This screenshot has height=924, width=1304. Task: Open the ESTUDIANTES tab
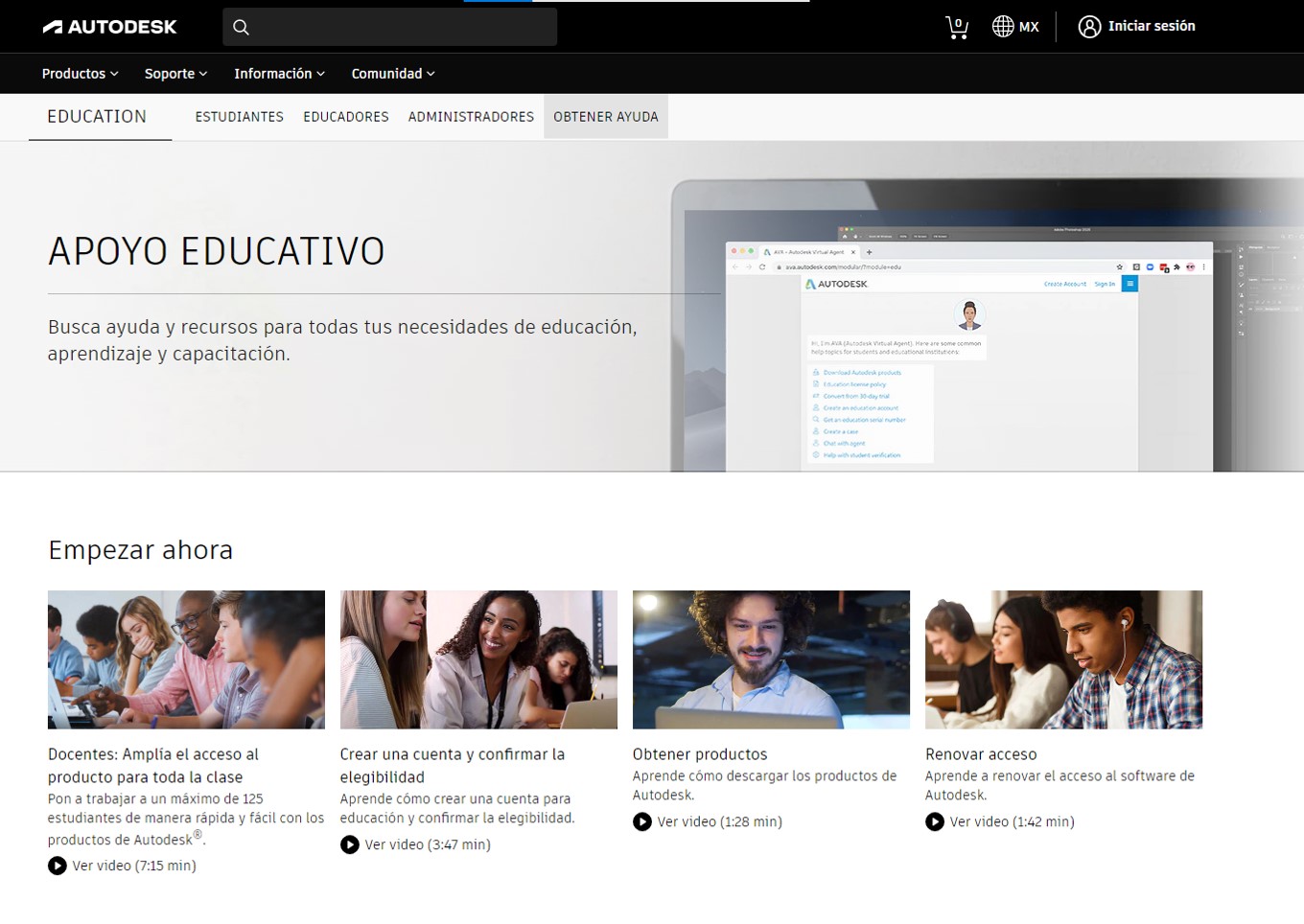pos(240,117)
